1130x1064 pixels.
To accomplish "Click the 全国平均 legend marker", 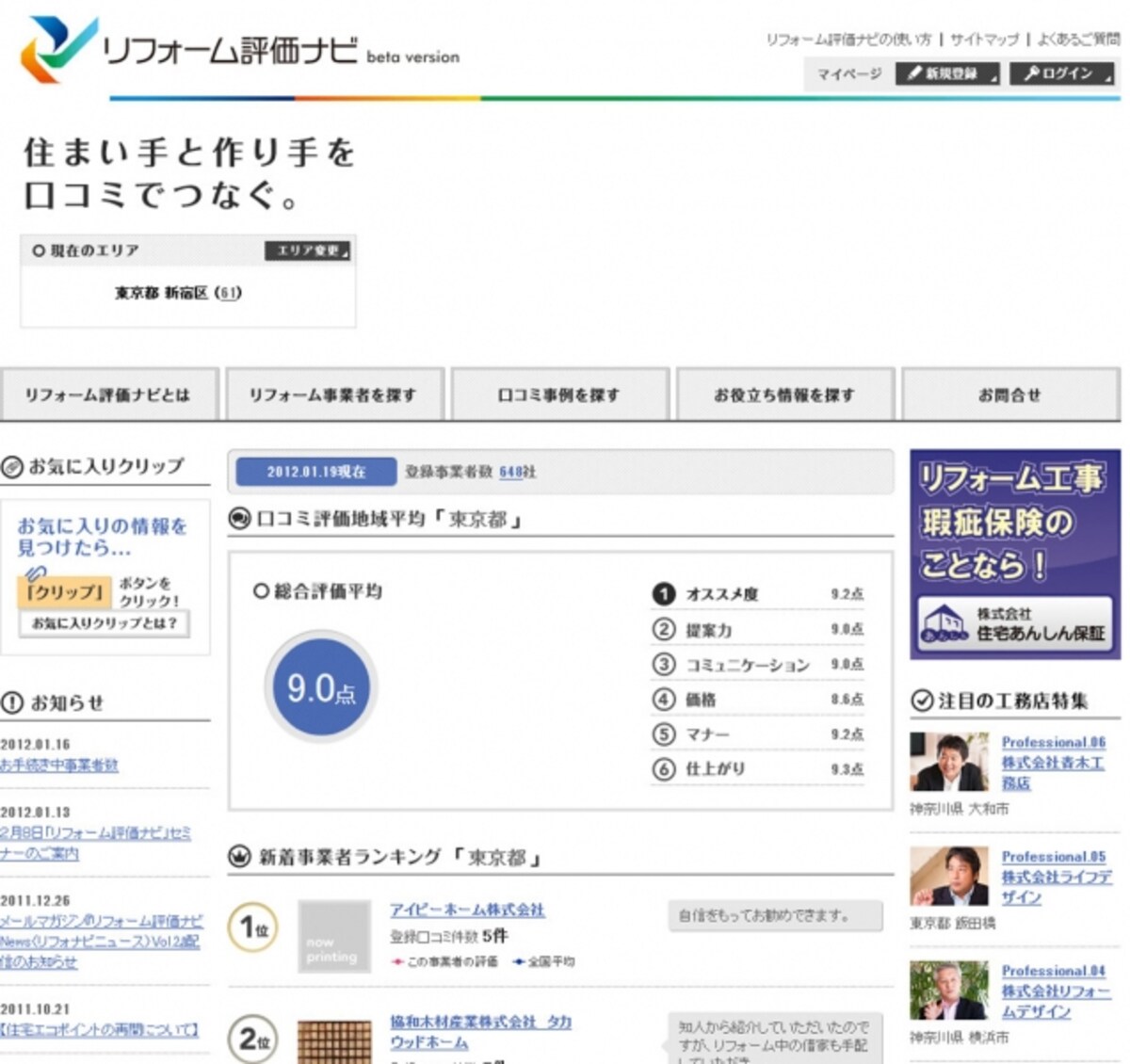I will (x=519, y=961).
